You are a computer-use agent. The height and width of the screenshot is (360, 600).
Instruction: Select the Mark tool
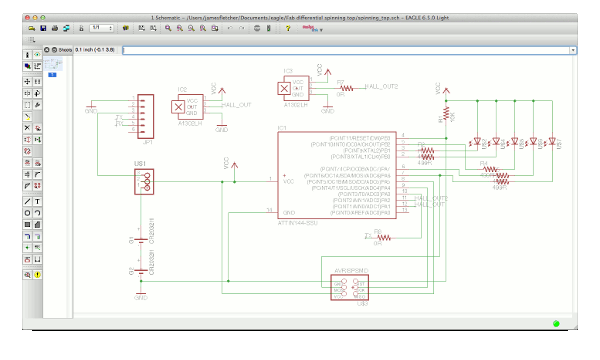coord(37,66)
